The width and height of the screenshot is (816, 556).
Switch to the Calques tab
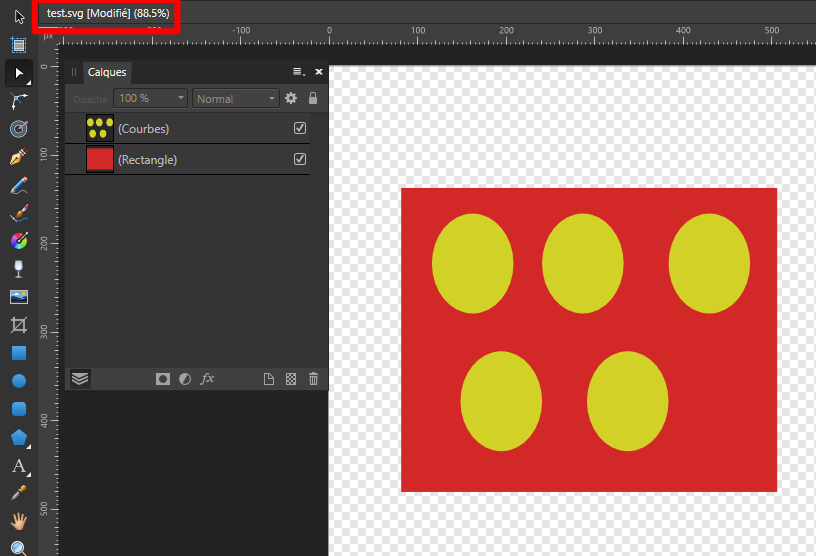coord(107,72)
